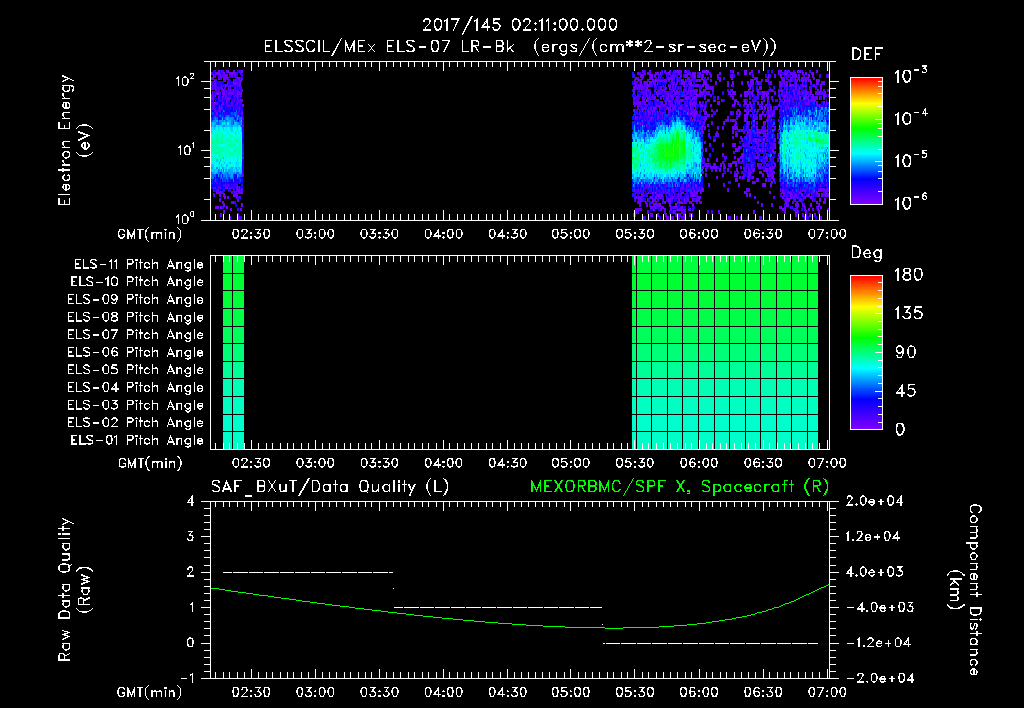Click the ELS-08 Pitch Angle label
1024x708 pixels.
click(135, 317)
